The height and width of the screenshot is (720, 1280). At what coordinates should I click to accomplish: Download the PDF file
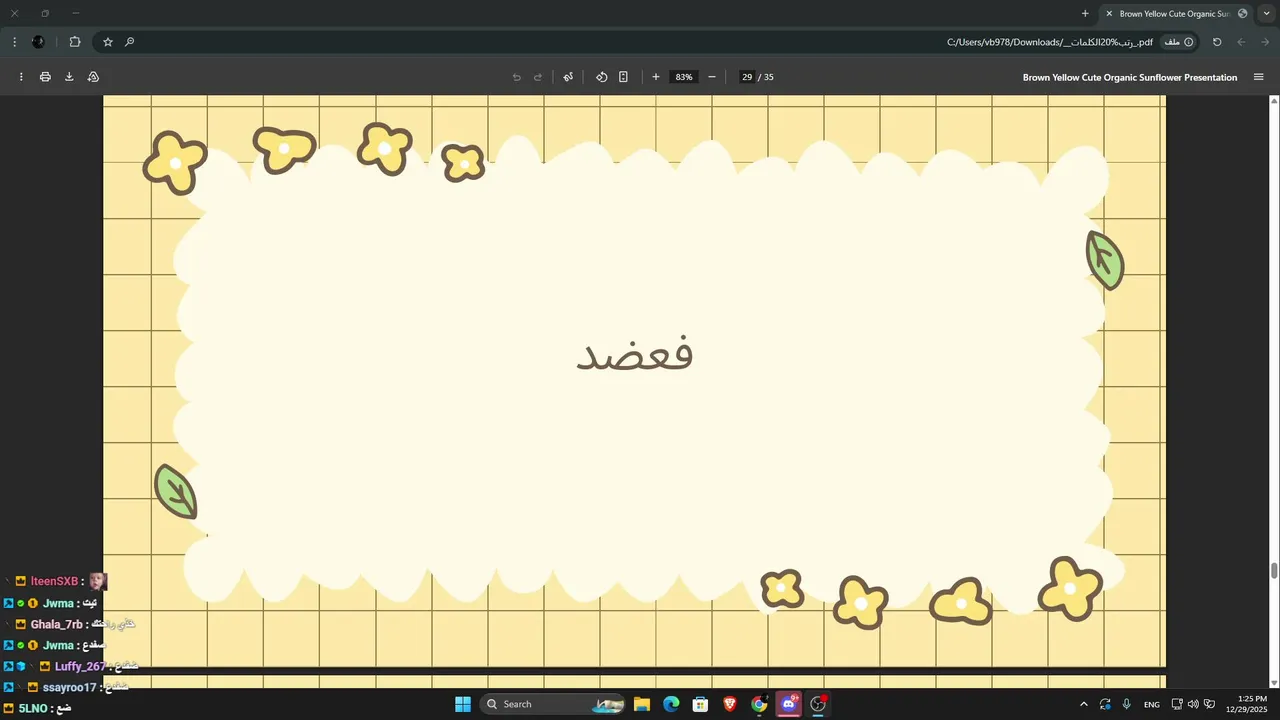(69, 77)
